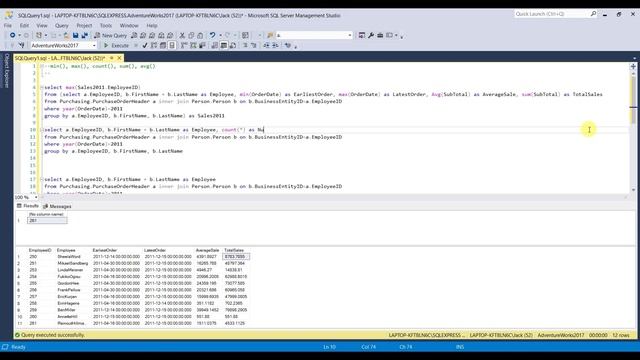This screenshot has width=640, height=360.
Task: Switch to the Messages tab
Action: pos(57,207)
